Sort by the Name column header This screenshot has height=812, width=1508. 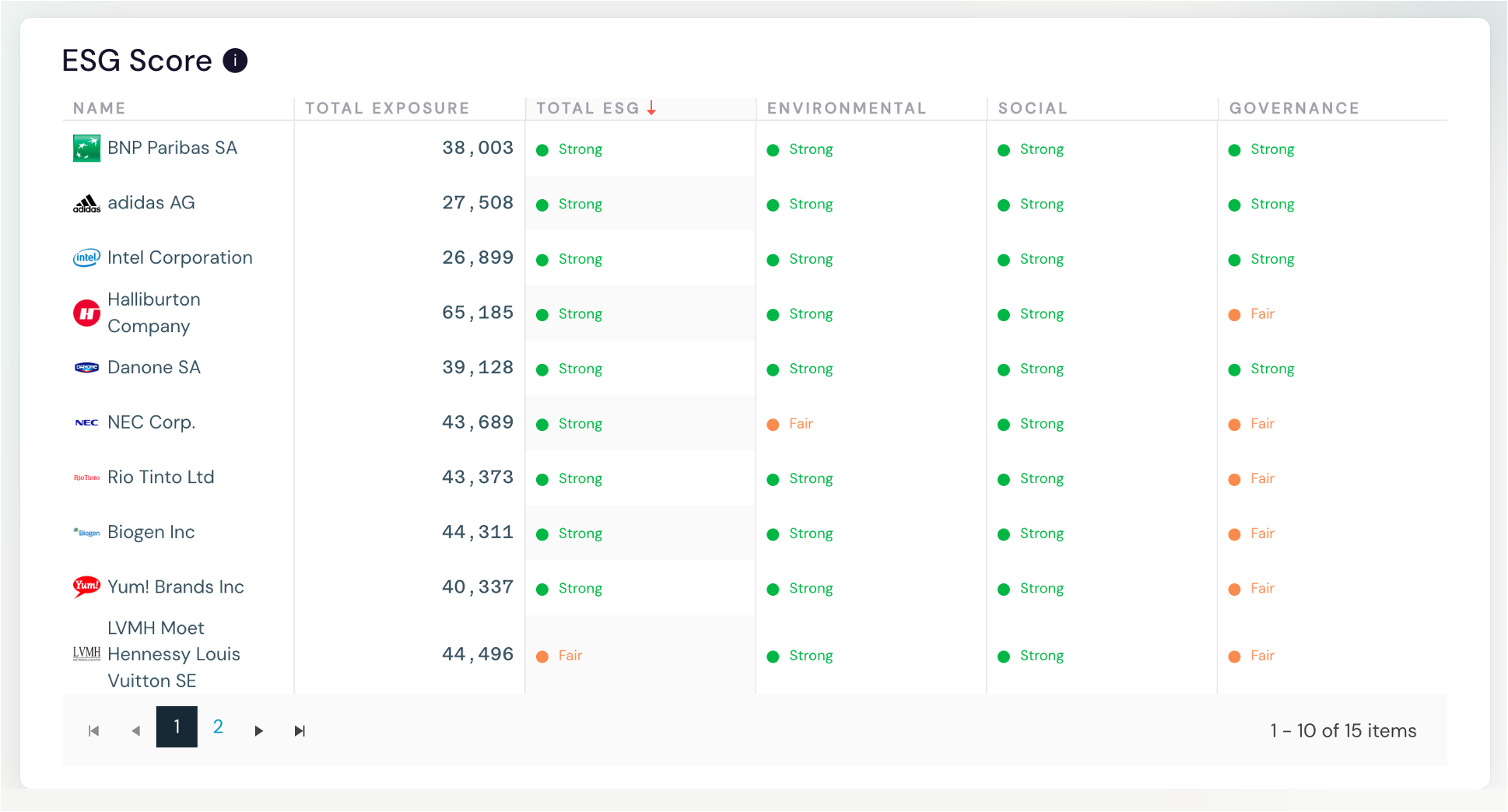pos(100,108)
